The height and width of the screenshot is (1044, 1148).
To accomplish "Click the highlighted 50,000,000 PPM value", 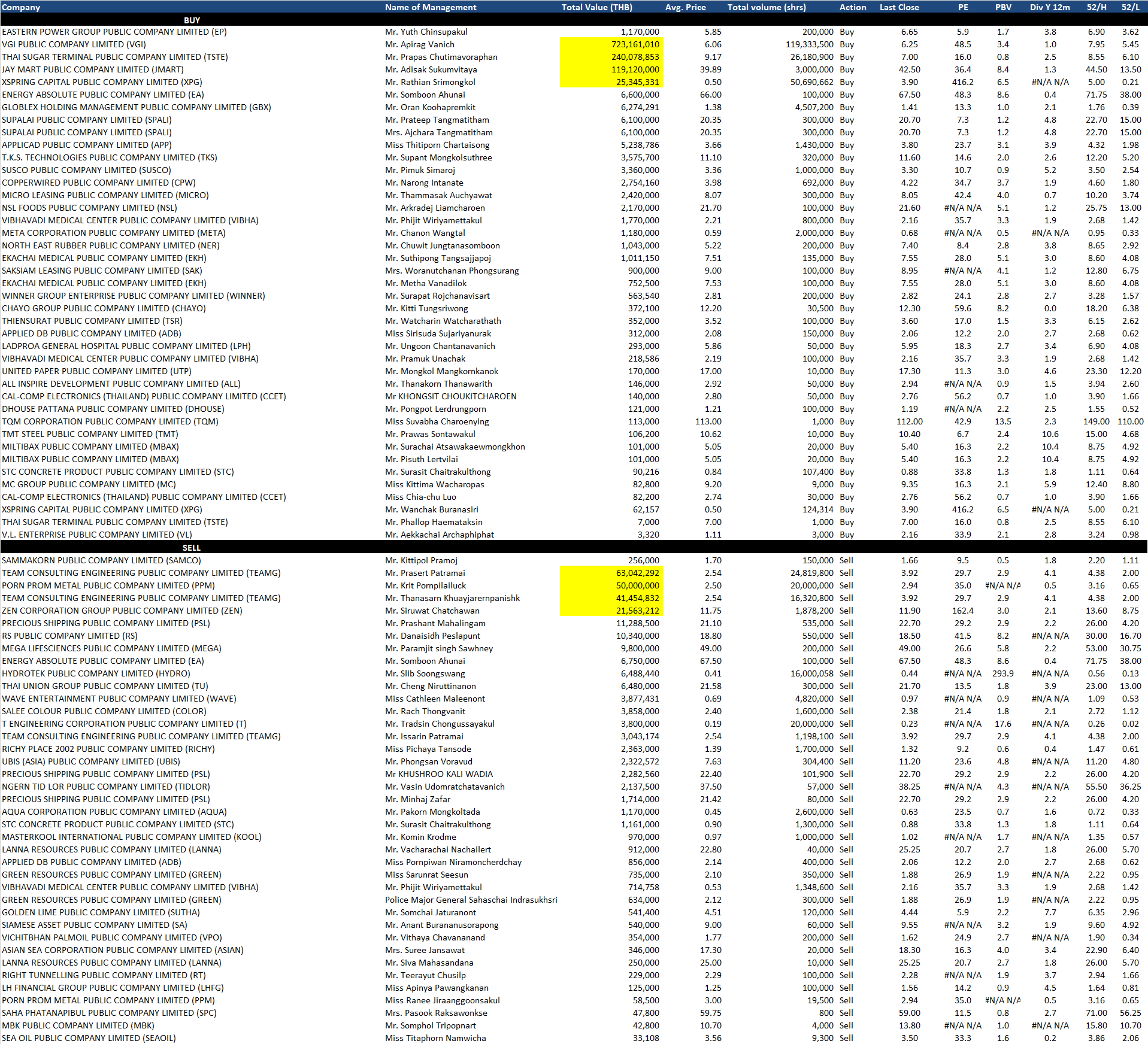I will coord(611,585).
